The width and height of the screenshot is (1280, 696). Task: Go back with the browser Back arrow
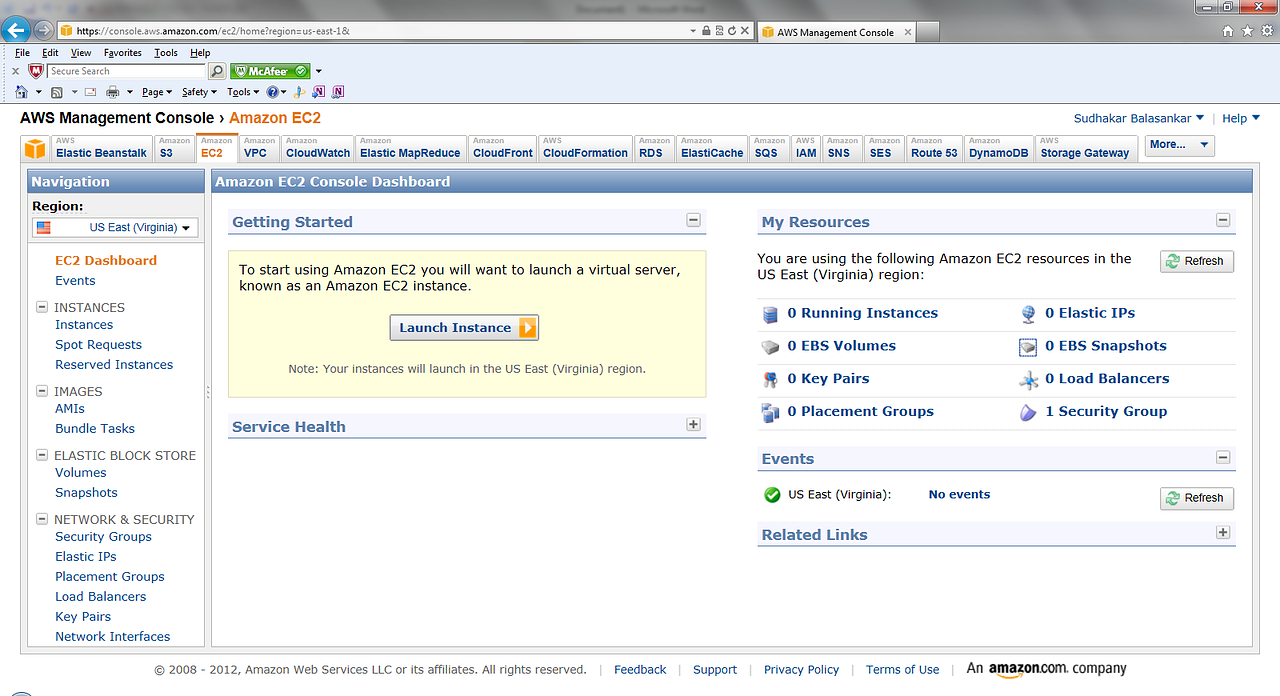point(15,30)
